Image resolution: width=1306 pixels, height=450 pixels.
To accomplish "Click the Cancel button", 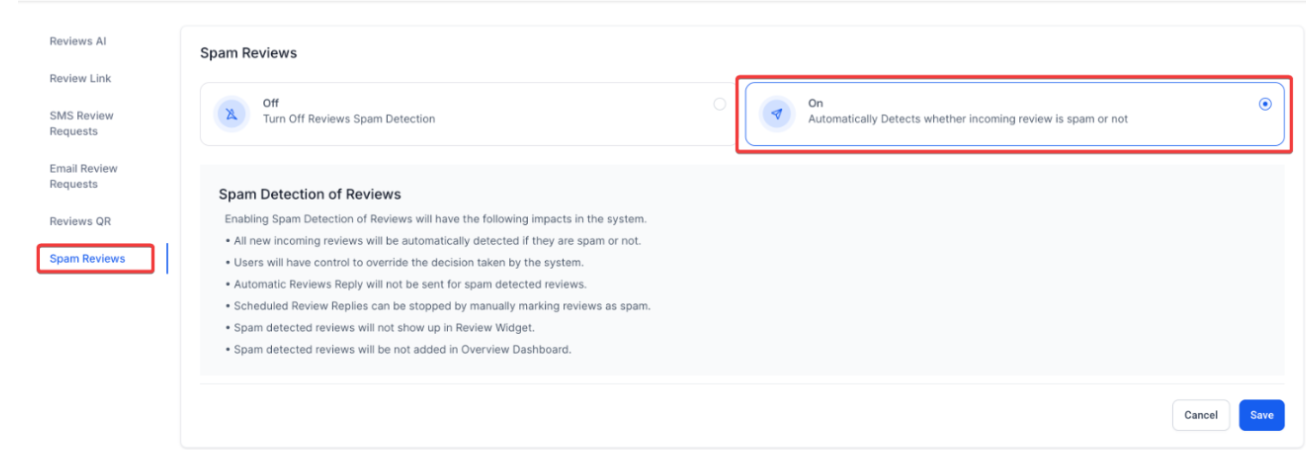I will pos(1200,415).
